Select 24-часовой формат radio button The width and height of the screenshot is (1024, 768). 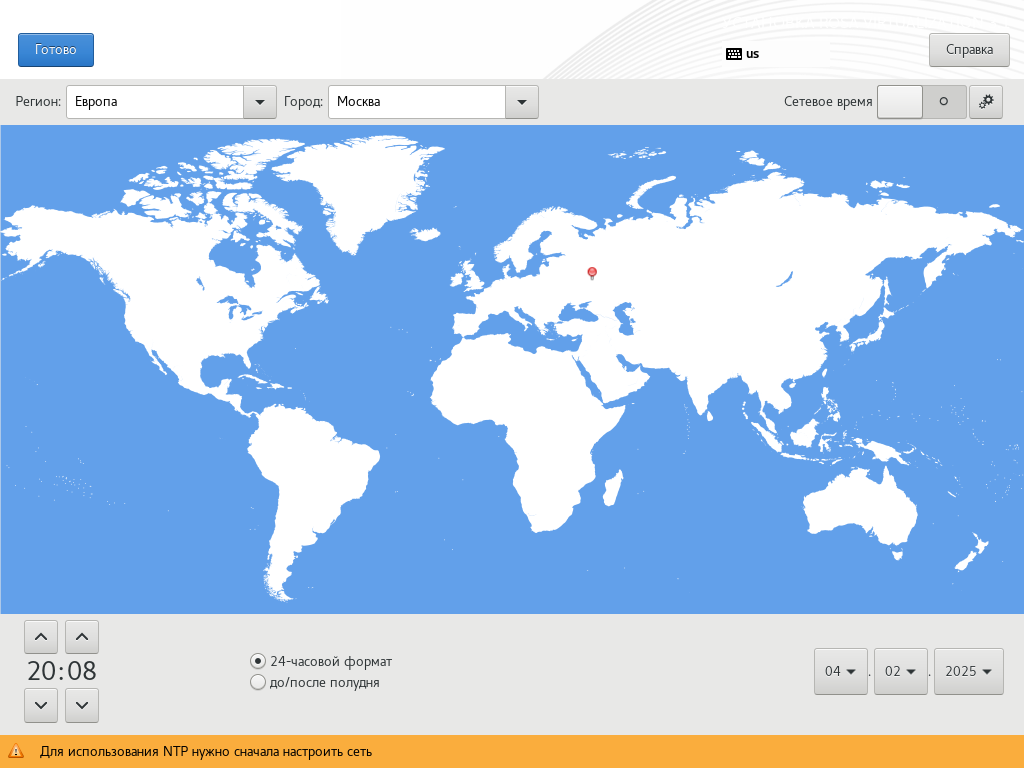(258, 661)
